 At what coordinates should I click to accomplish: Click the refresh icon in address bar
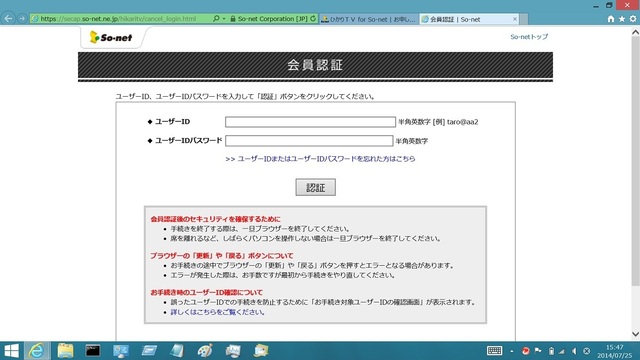[x=313, y=19]
